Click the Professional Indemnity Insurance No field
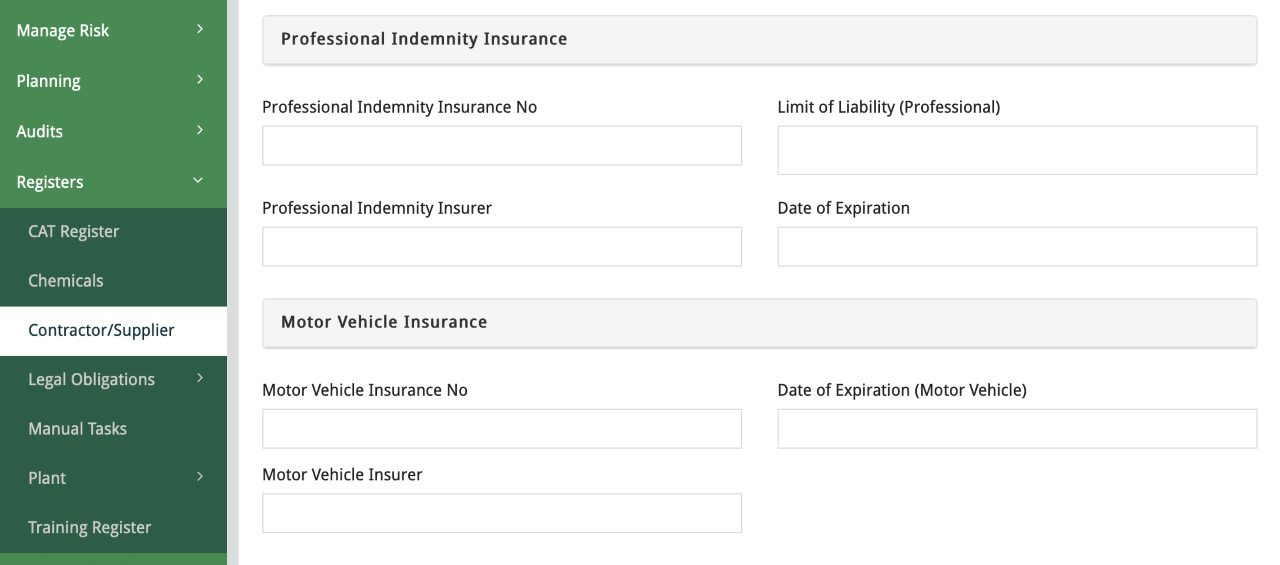Screen dimensions: 1280x565 coord(502,146)
